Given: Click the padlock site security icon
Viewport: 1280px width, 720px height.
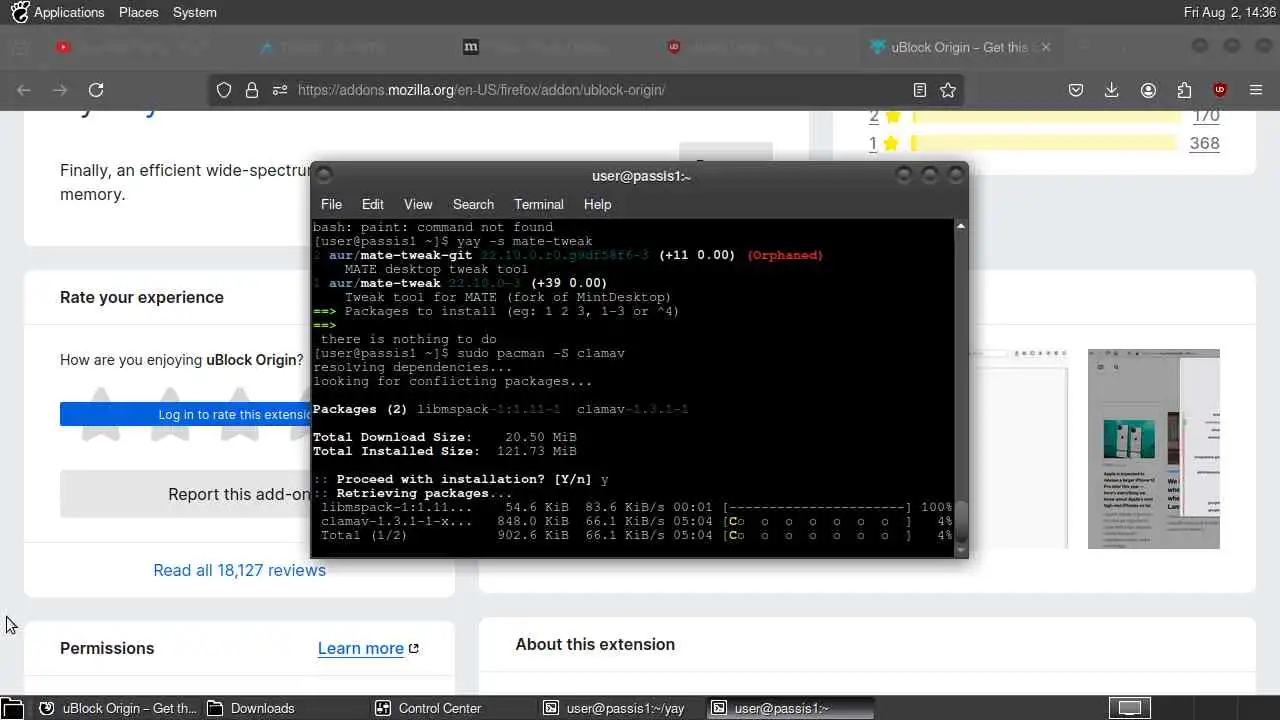Looking at the screenshot, I should click(x=251, y=90).
